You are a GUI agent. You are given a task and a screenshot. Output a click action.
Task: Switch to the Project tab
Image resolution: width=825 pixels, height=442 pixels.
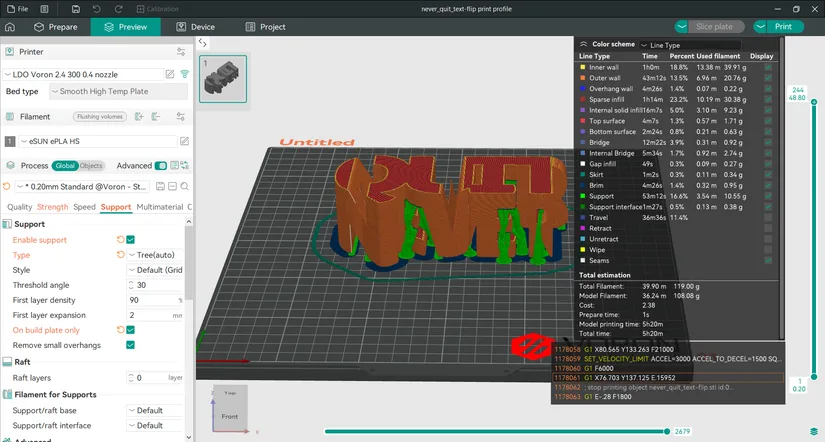pyautogui.click(x=266, y=27)
